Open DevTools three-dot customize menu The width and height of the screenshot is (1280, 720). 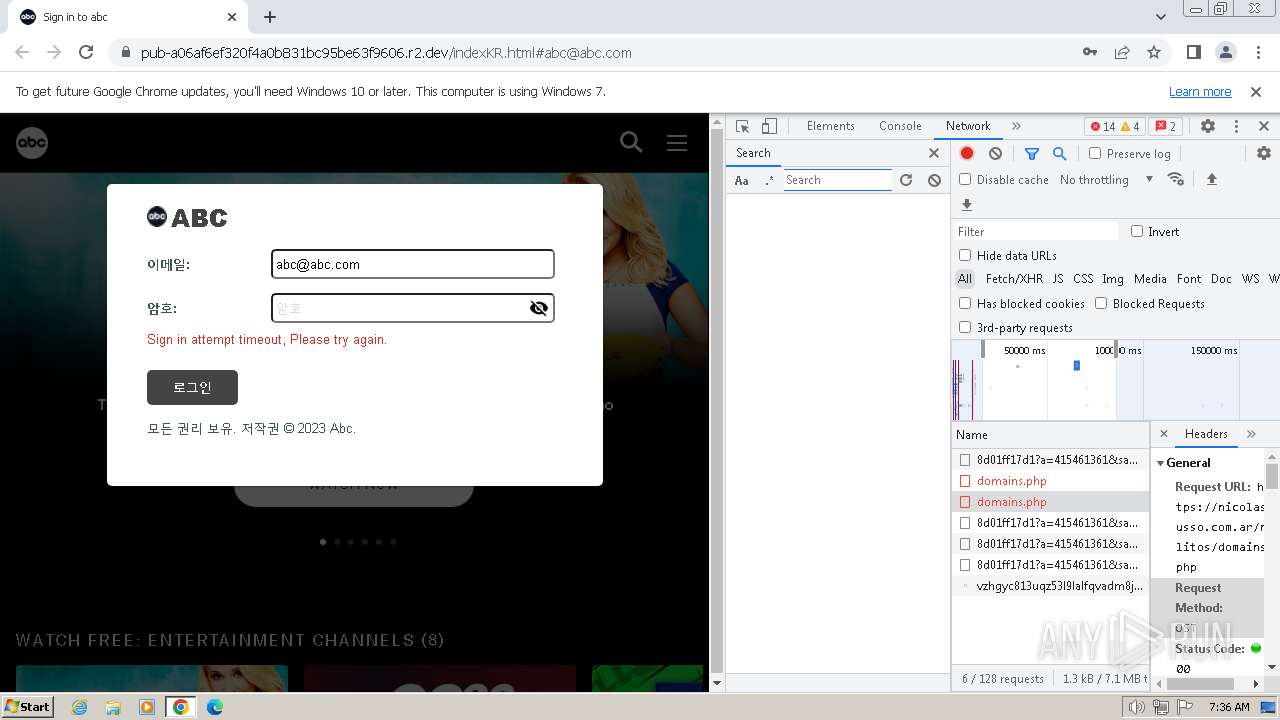[x=1236, y=126]
